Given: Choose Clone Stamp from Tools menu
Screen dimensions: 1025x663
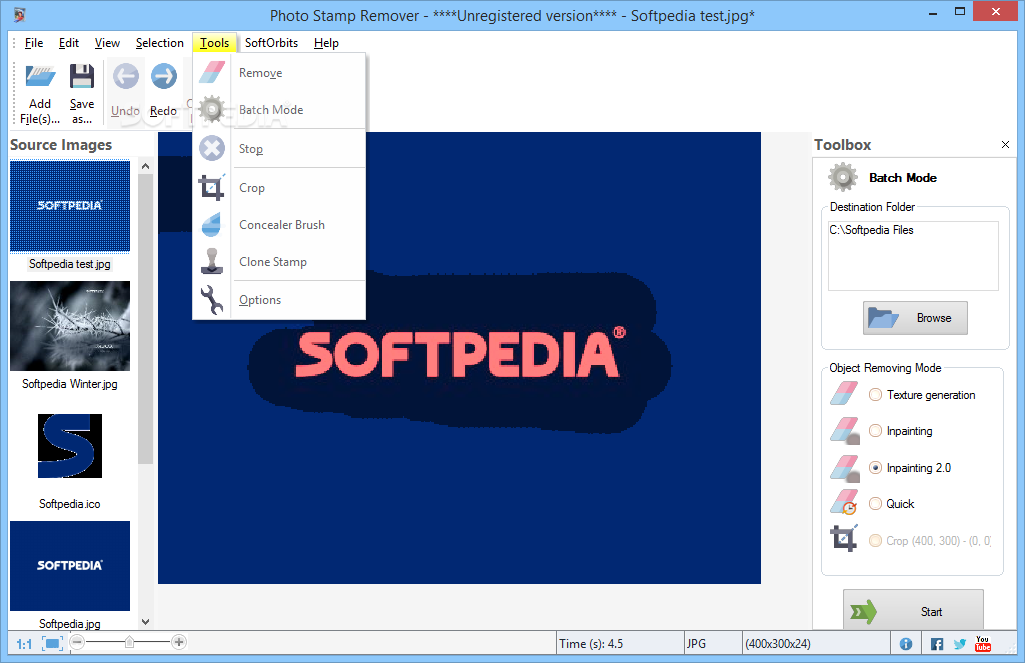Looking at the screenshot, I should [279, 262].
